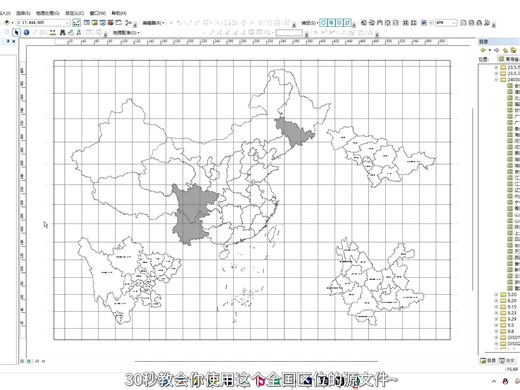Collapse the expanded 2403 folder node

click(x=496, y=80)
